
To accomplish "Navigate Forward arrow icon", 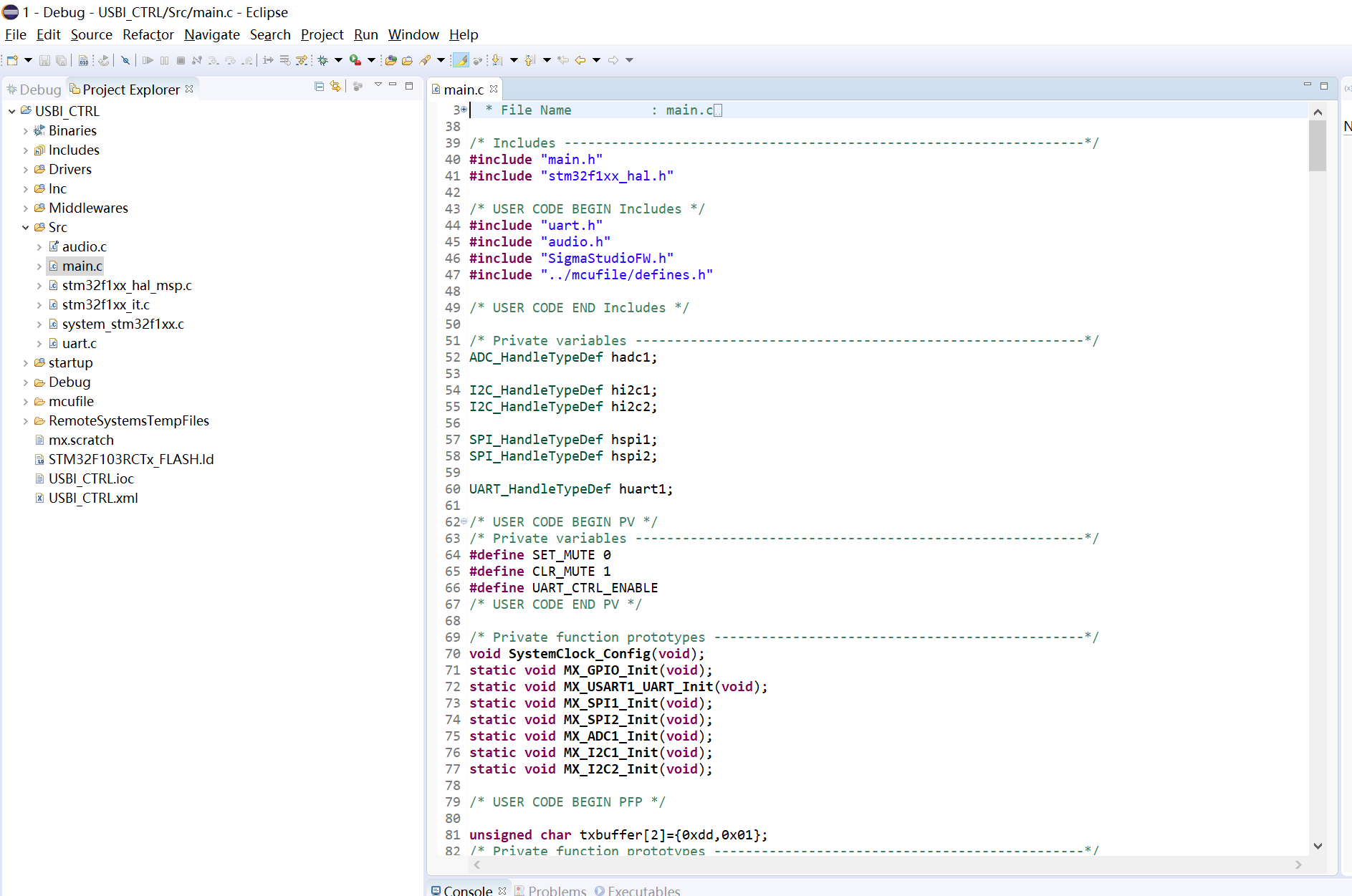I will 613,60.
